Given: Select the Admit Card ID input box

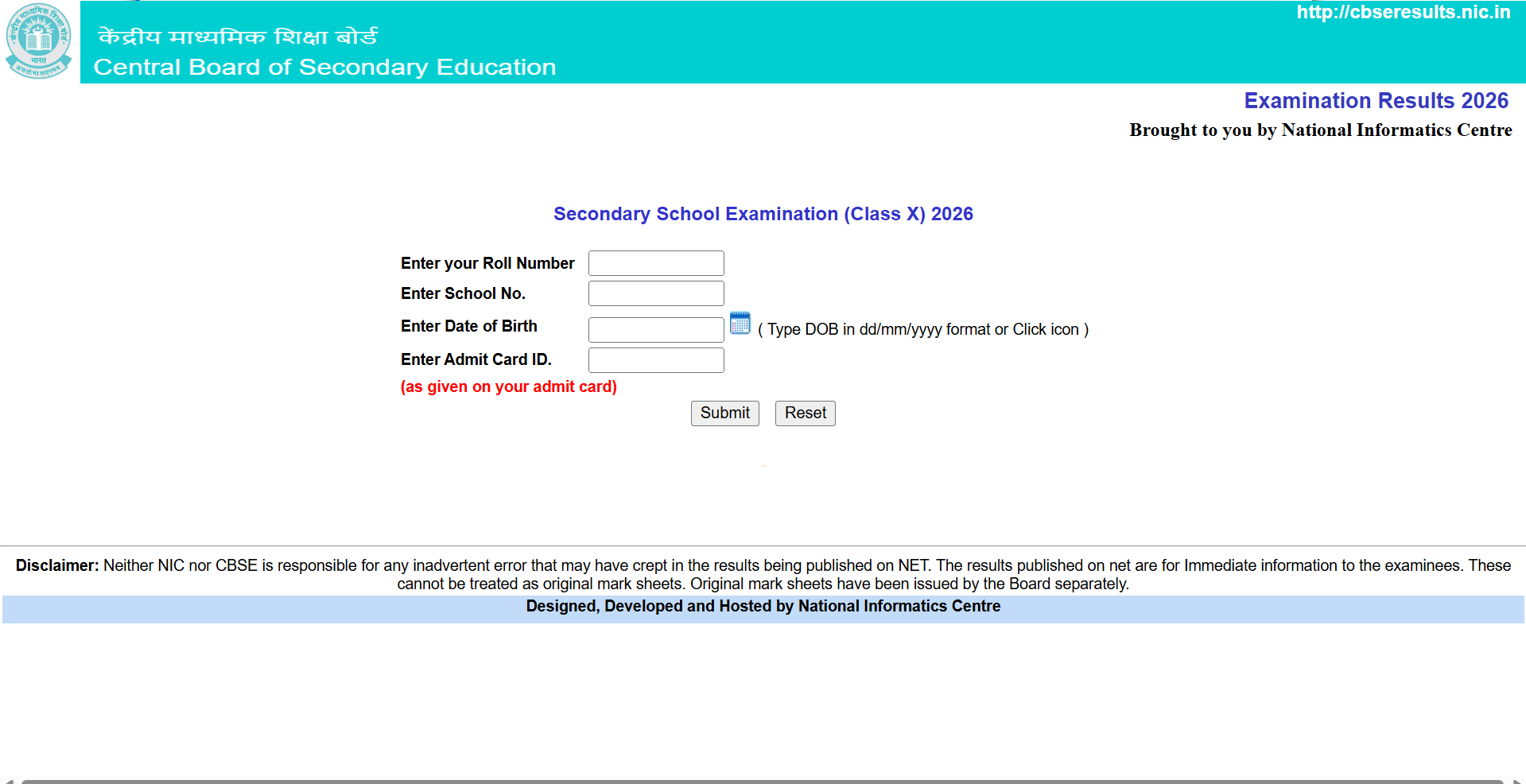Looking at the screenshot, I should point(655,360).
